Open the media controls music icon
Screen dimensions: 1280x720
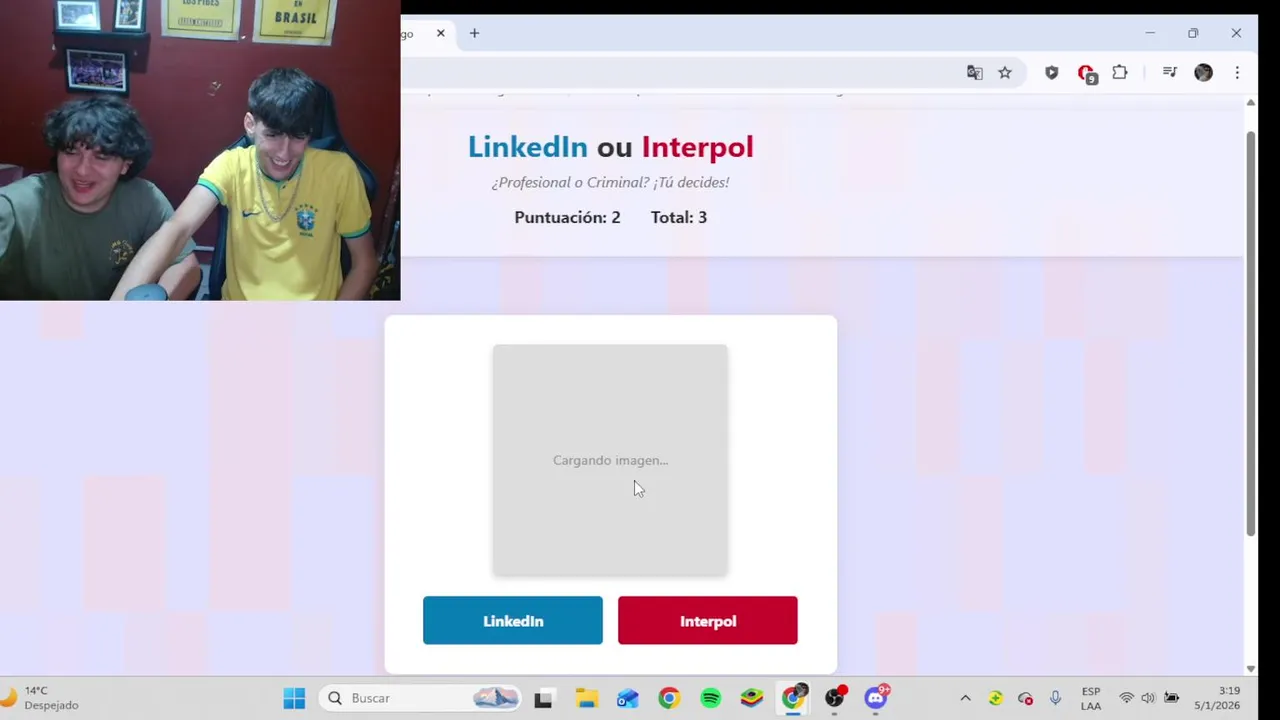(1169, 72)
